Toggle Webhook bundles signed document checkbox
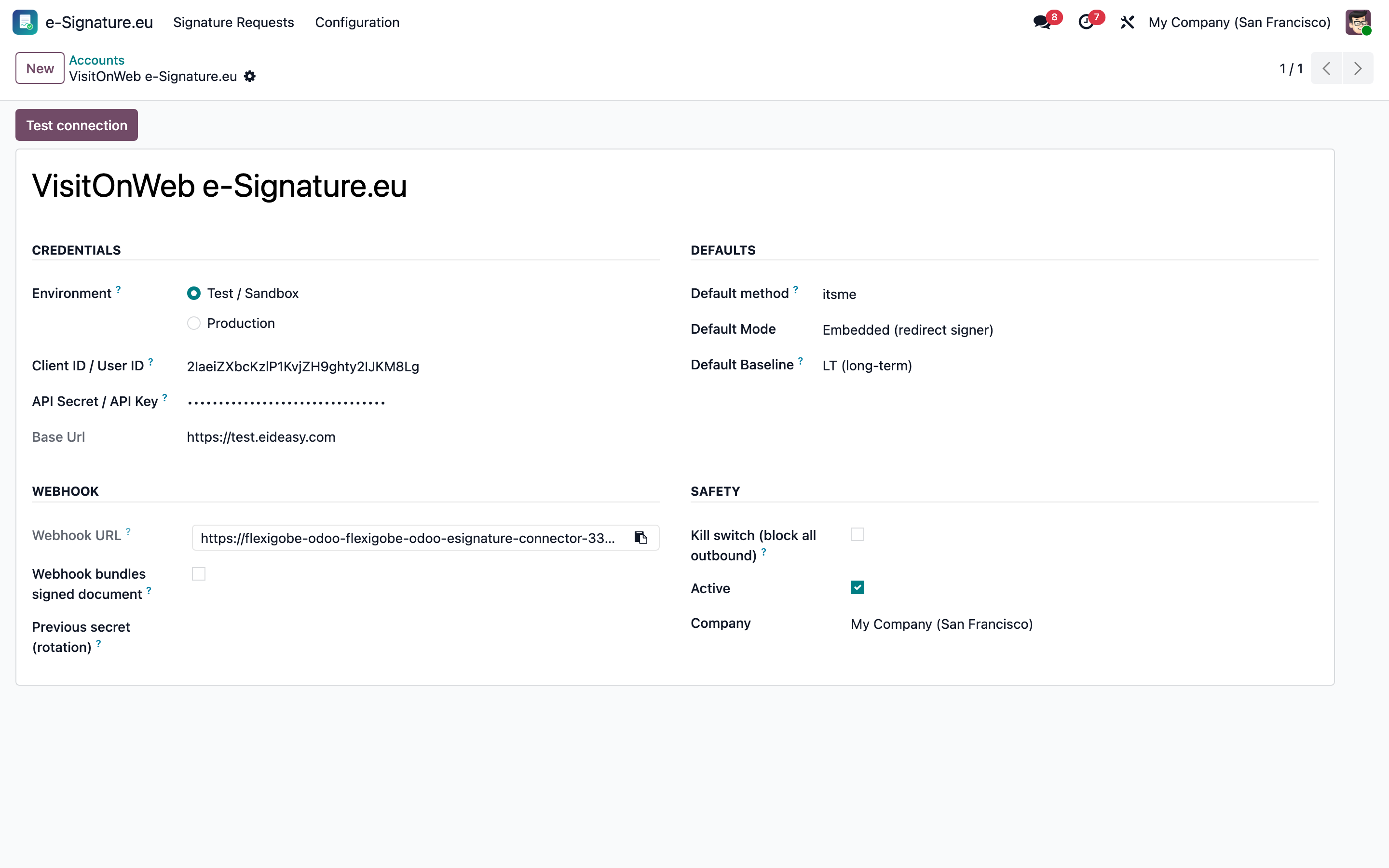 click(x=199, y=574)
